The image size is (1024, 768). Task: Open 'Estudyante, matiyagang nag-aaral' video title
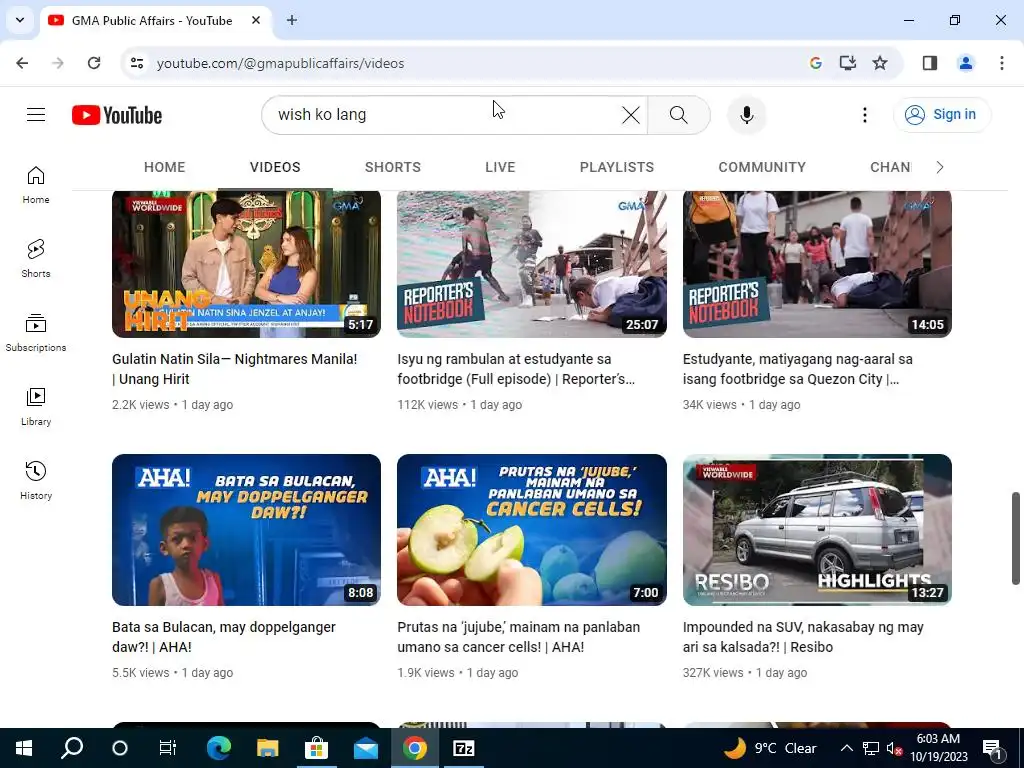click(797, 369)
